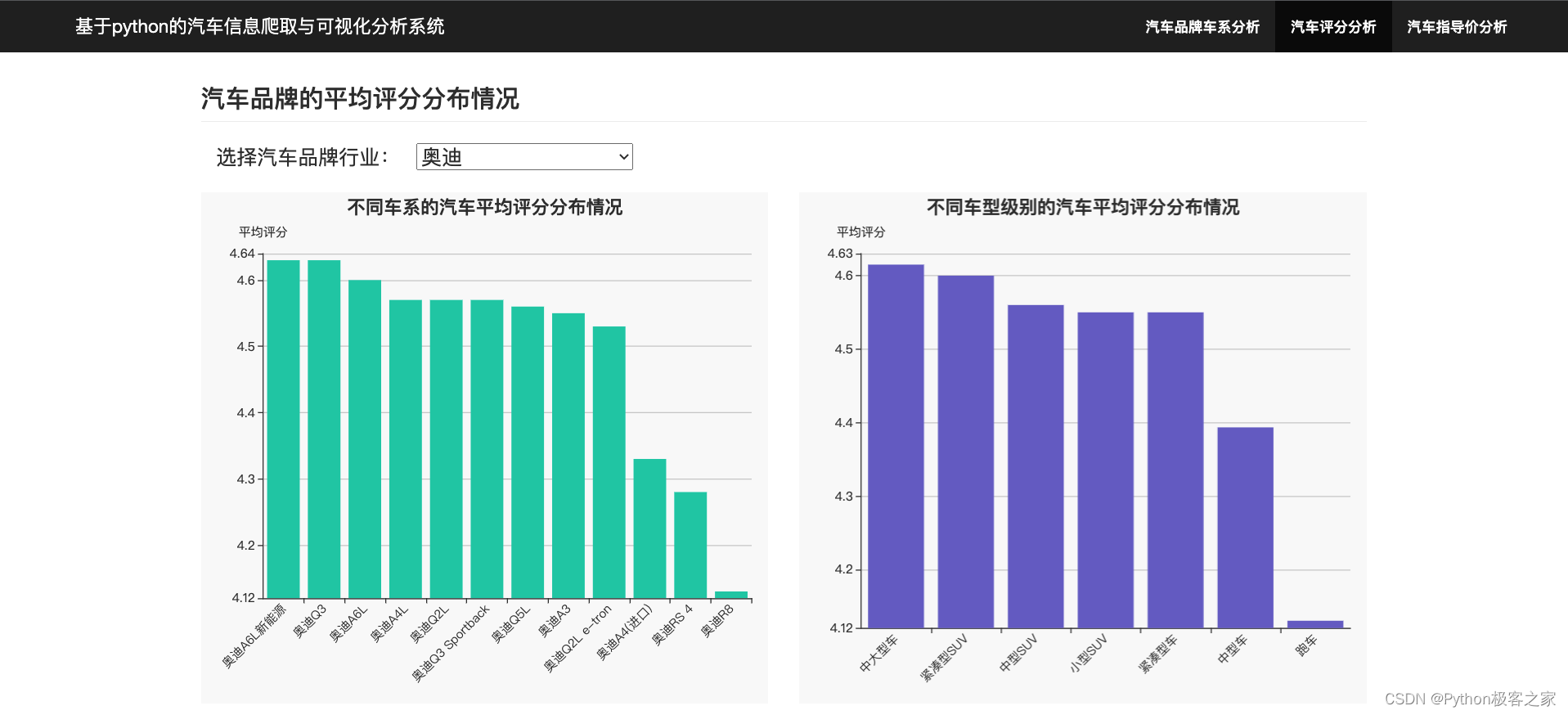The height and width of the screenshot is (715, 1568).
Task: Click the 小型SUV purple bar
Action: click(x=1106, y=470)
